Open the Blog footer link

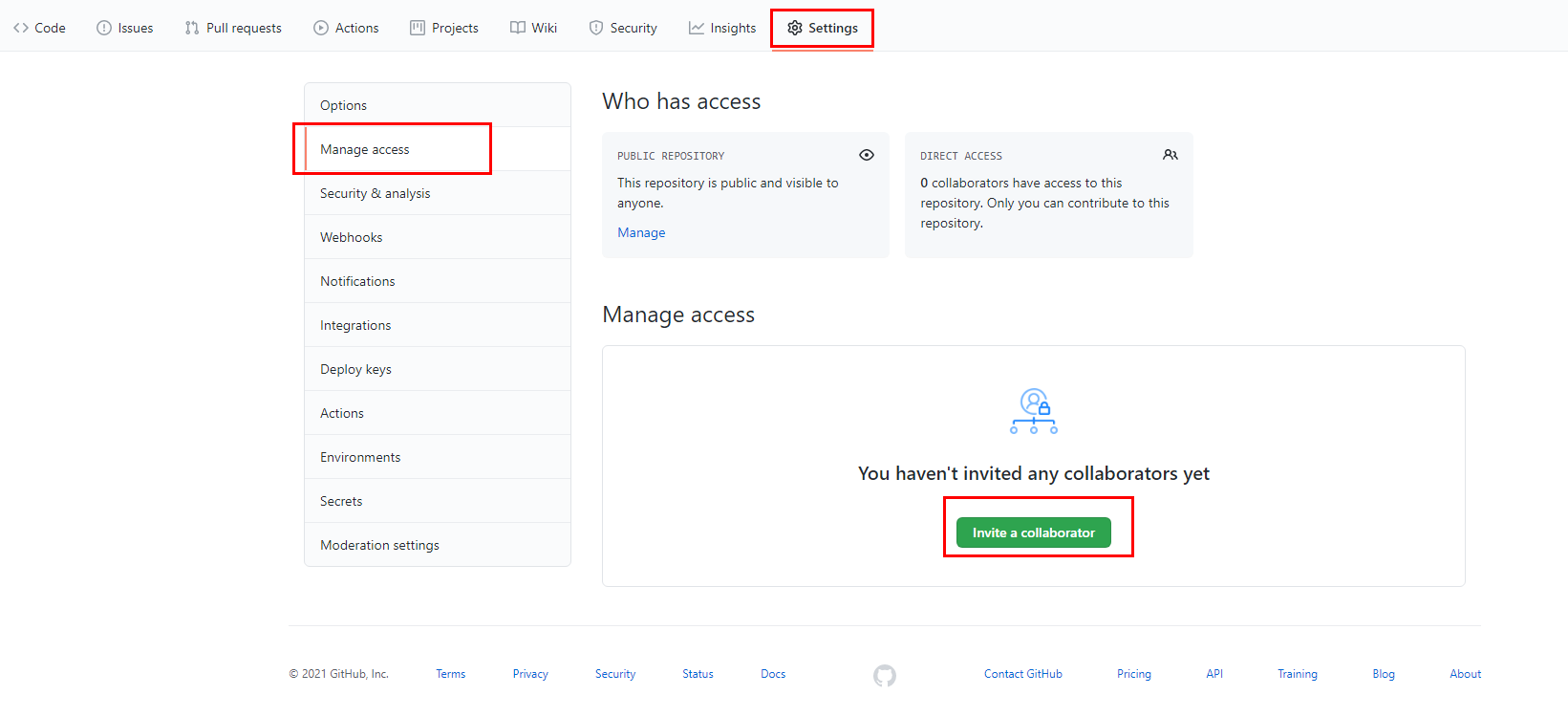point(1384,674)
